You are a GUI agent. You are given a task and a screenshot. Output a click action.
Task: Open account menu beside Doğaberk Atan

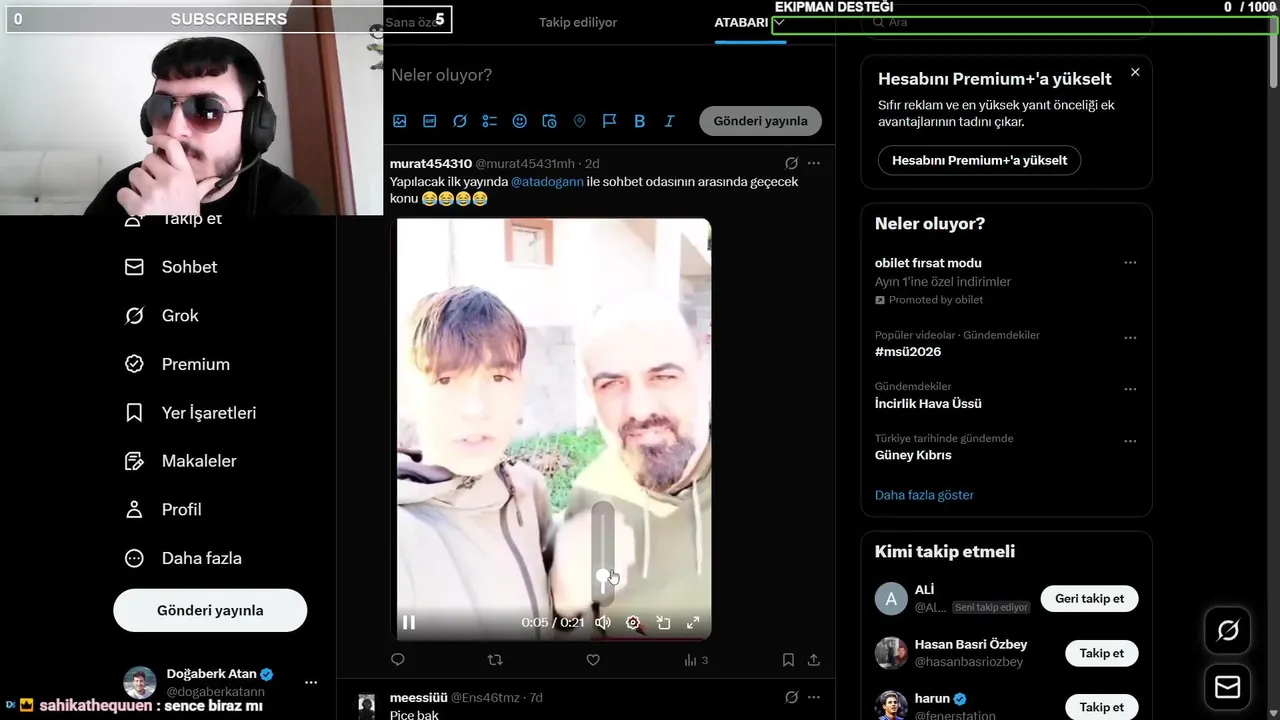coord(311,682)
